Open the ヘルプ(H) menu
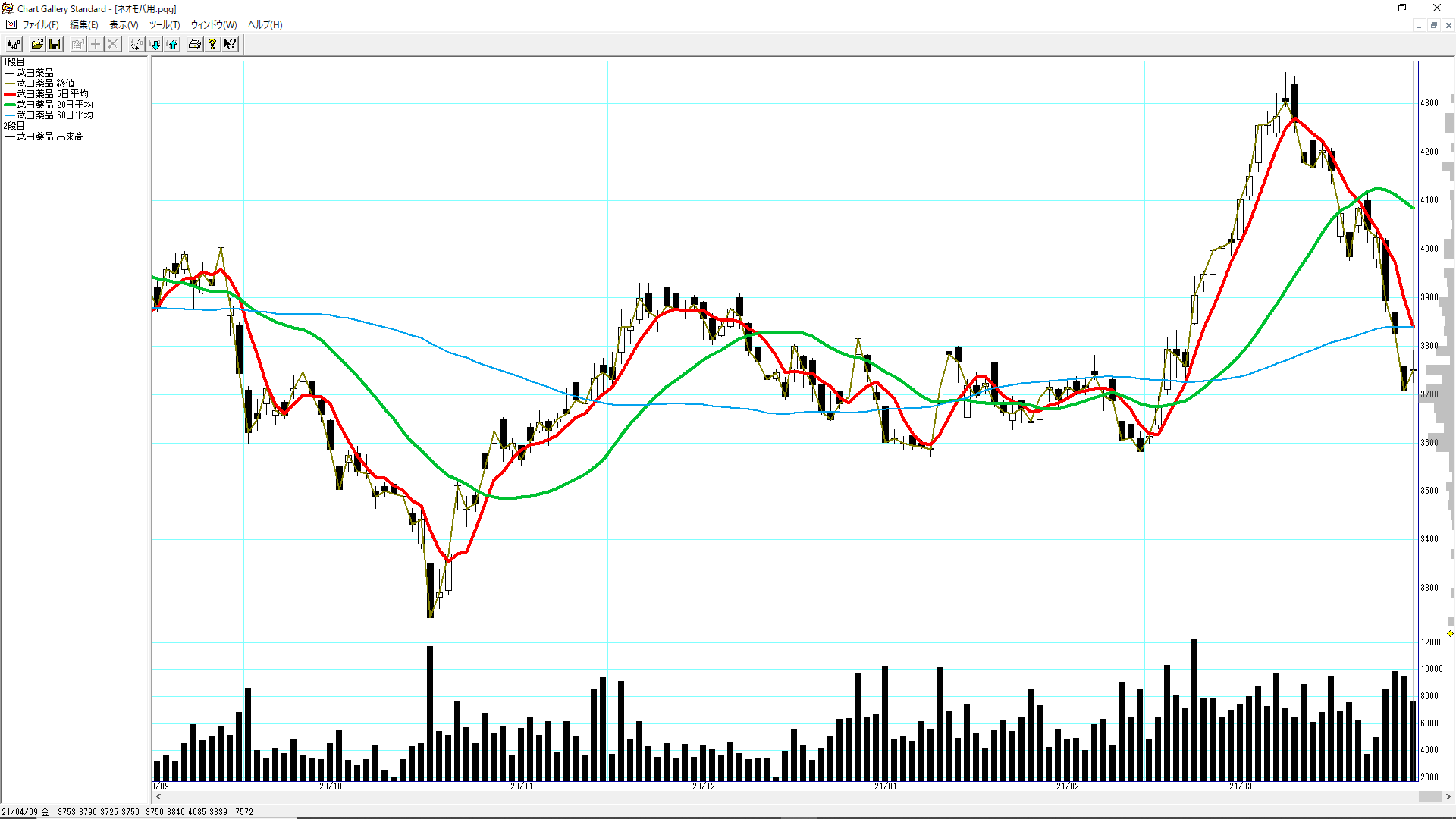1456x819 pixels. 265,25
